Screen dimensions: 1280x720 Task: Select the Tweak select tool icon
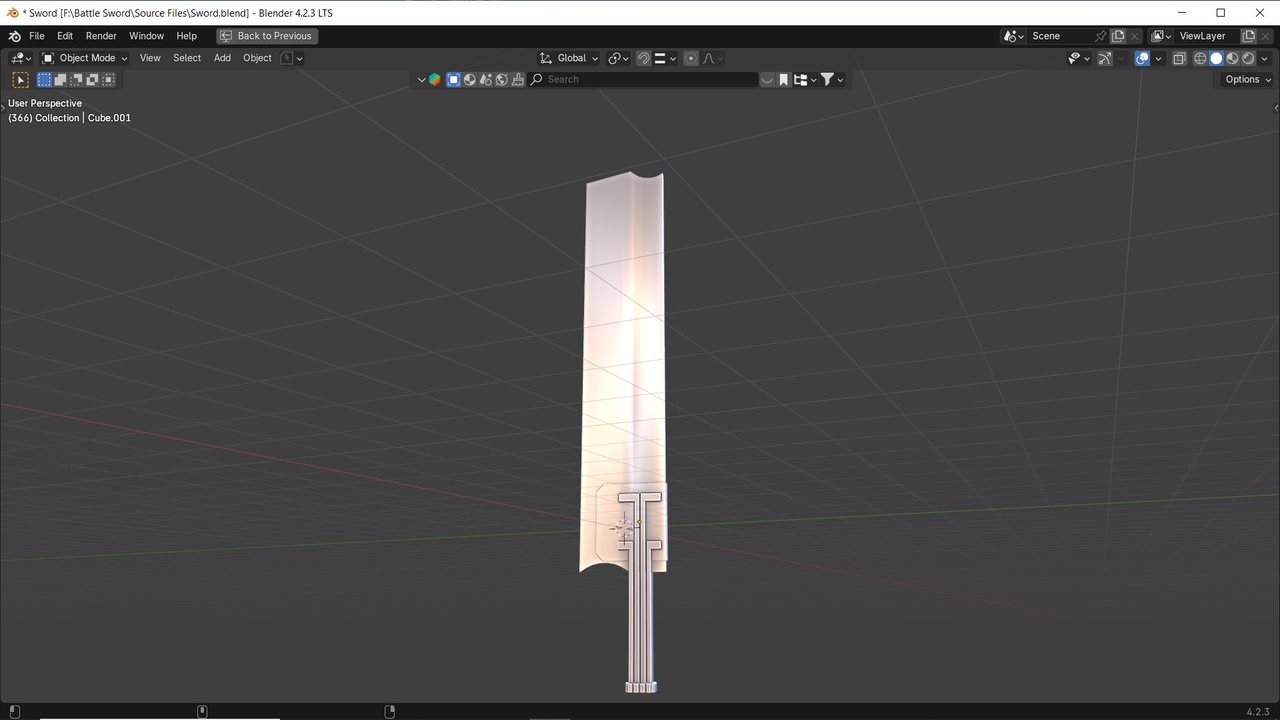[x=20, y=80]
